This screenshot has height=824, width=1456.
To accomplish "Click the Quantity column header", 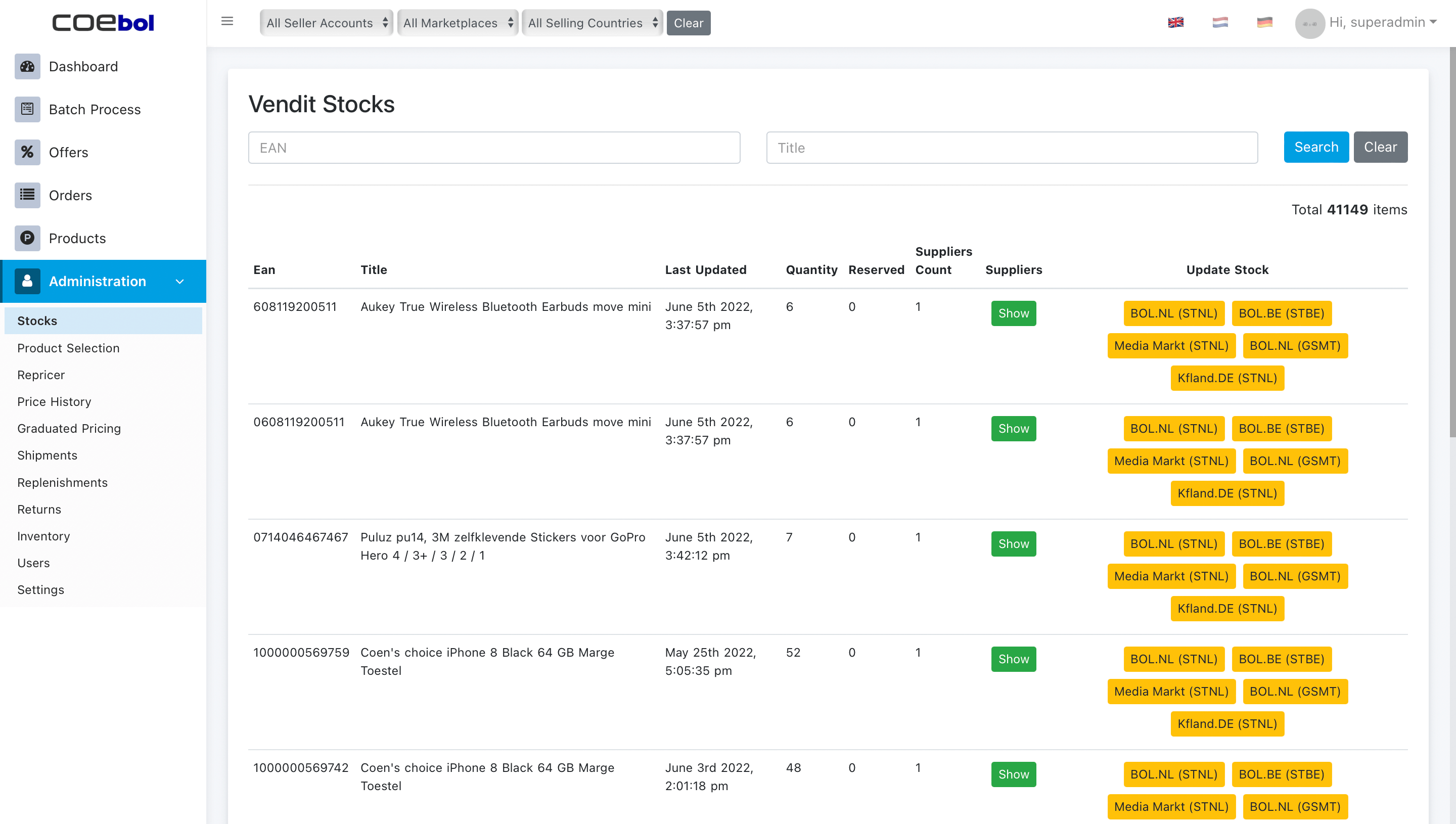I will pos(811,270).
